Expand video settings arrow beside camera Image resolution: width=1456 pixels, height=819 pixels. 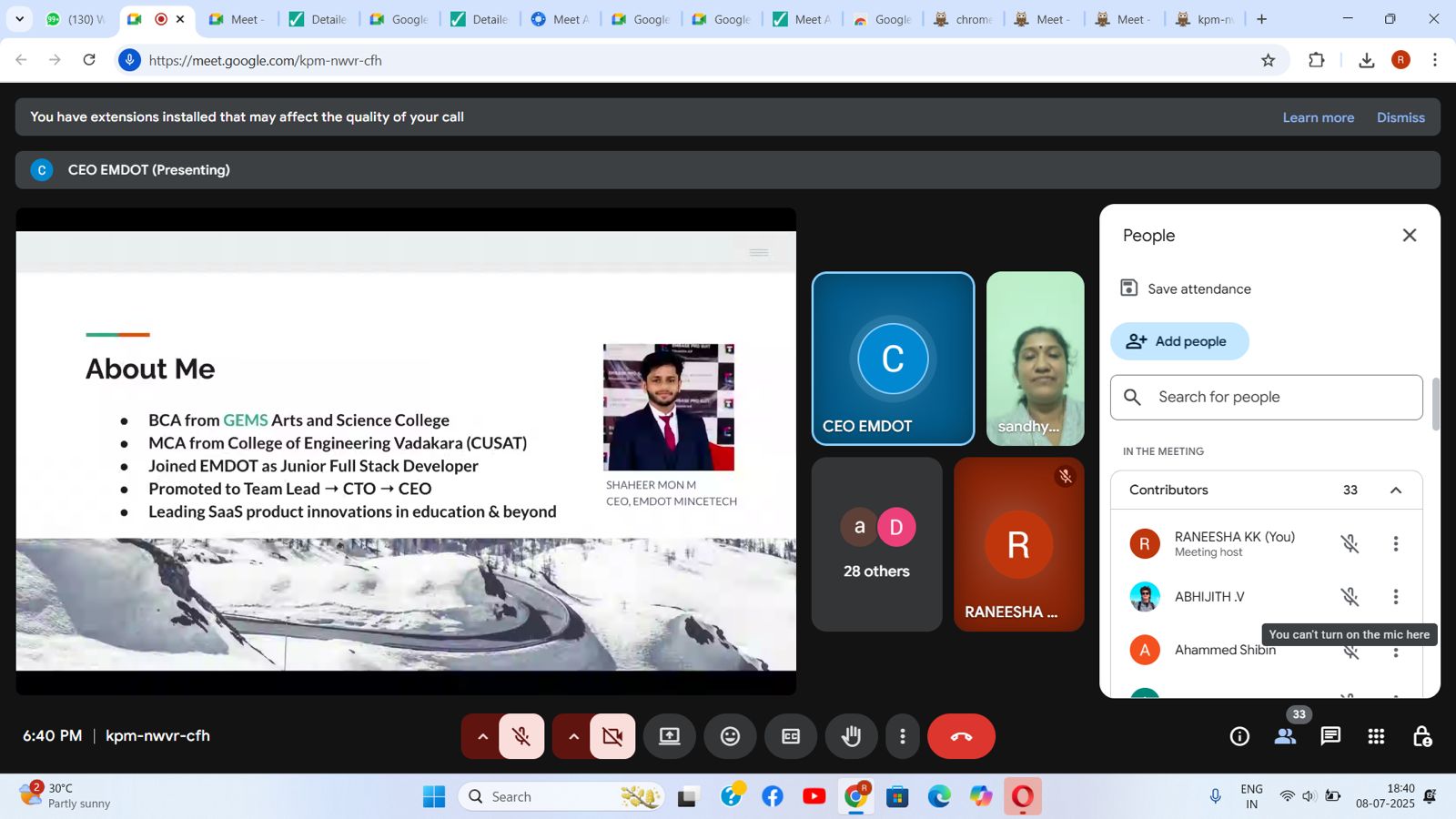click(573, 736)
